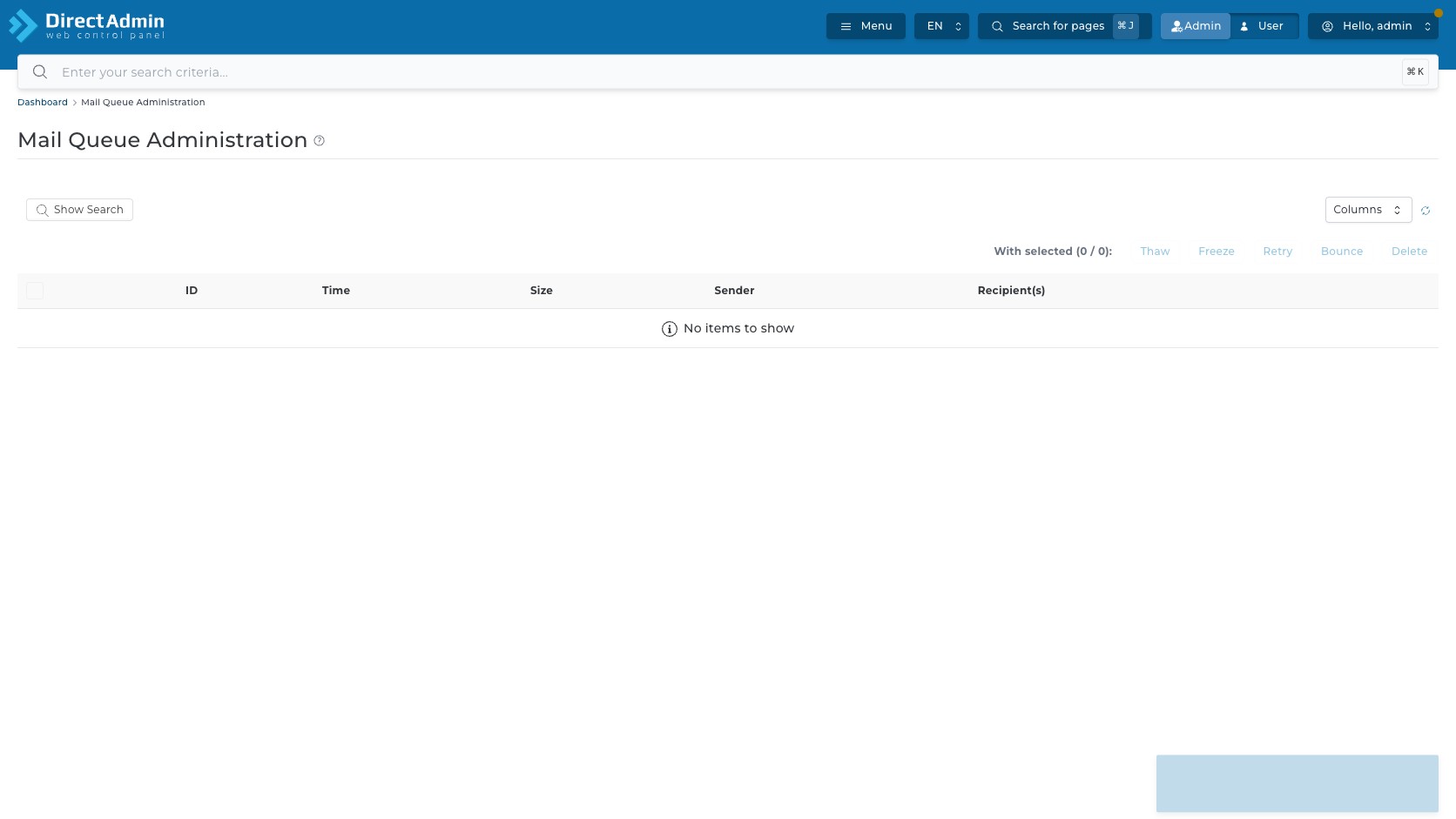Go to Dashboard breadcrumb link
1456x819 pixels.
pyautogui.click(x=43, y=103)
